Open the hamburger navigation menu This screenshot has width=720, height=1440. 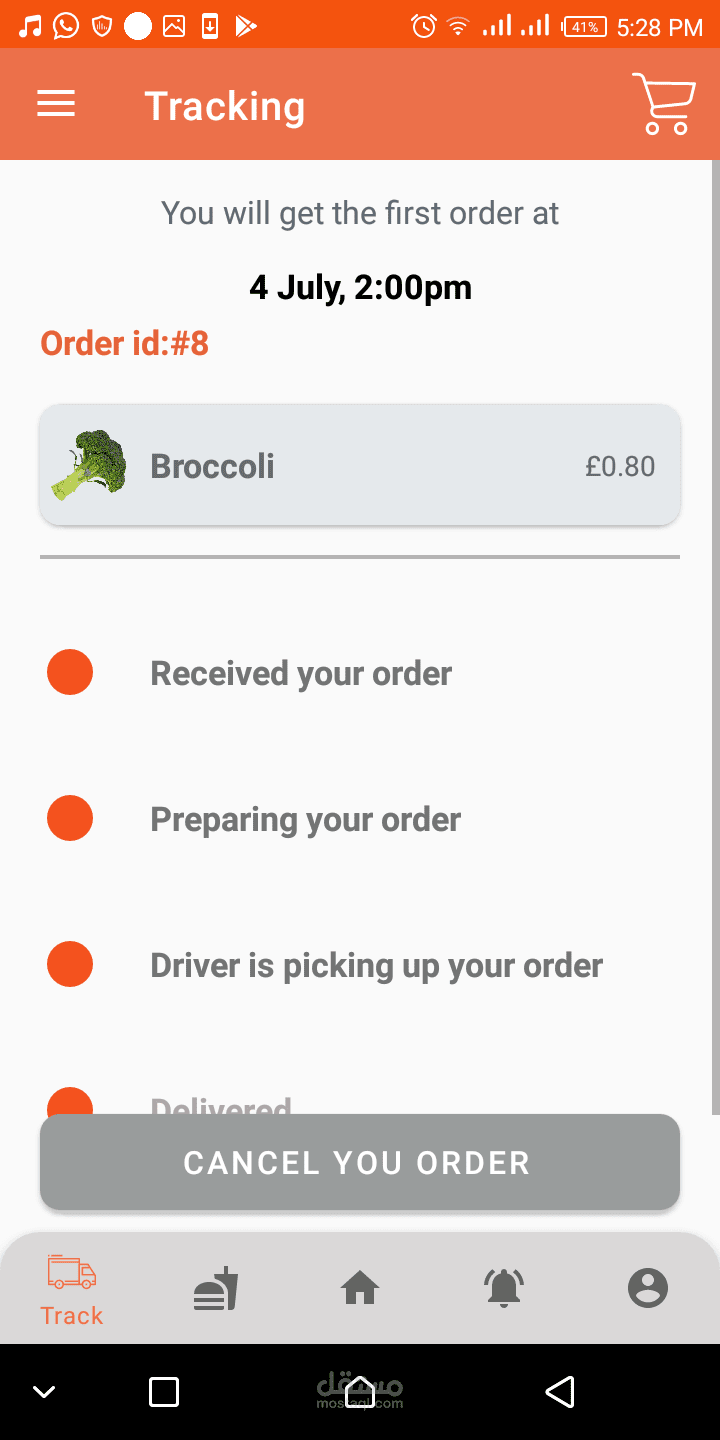coord(56,104)
